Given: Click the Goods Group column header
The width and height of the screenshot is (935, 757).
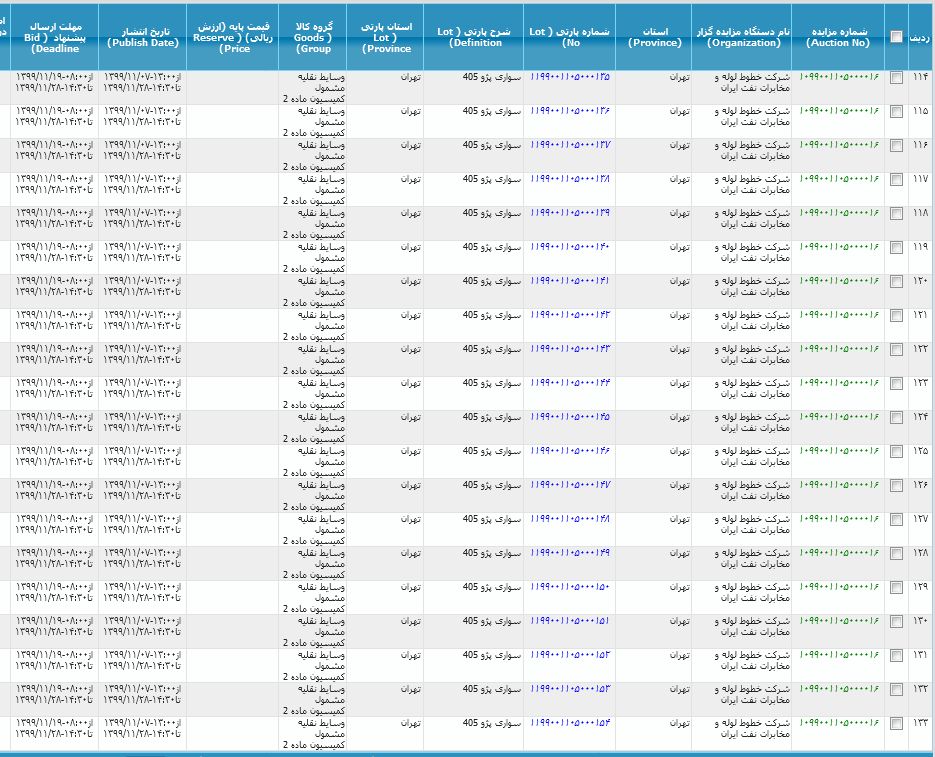Looking at the screenshot, I should coord(313,37).
